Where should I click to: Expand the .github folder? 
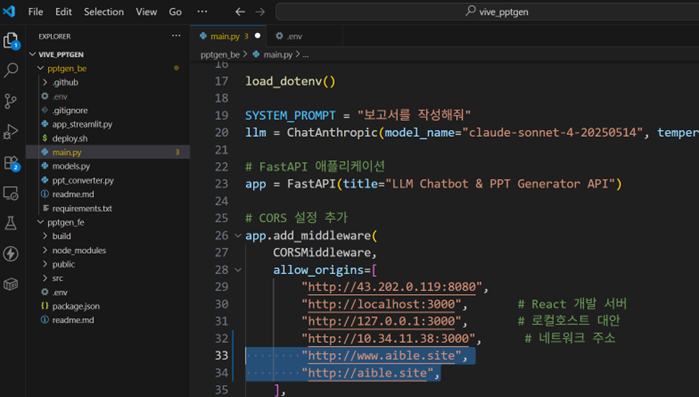point(45,82)
